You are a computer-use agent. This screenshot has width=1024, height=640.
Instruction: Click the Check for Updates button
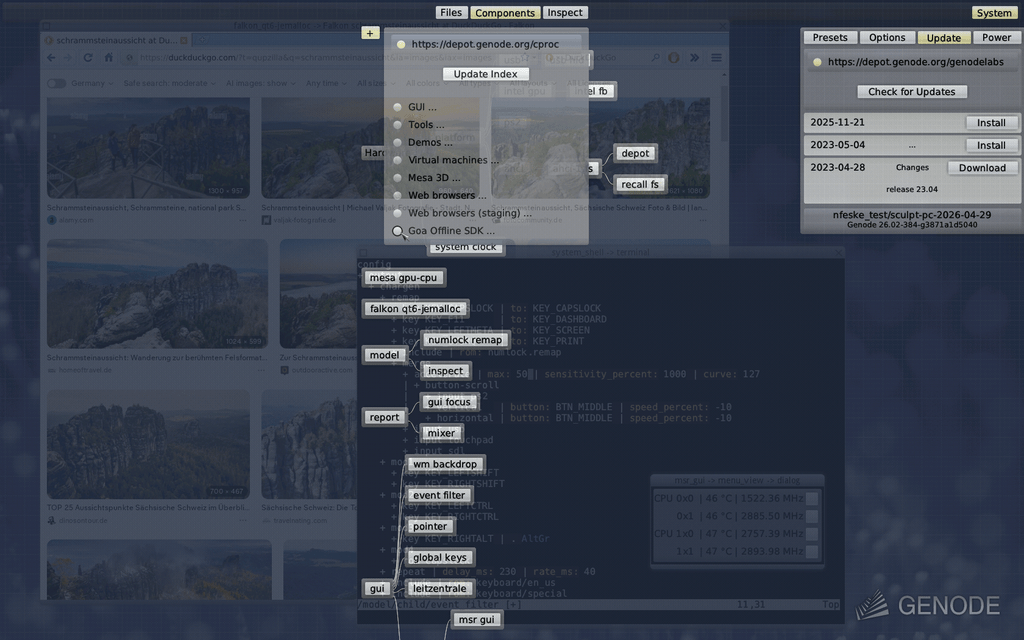[x=912, y=91]
